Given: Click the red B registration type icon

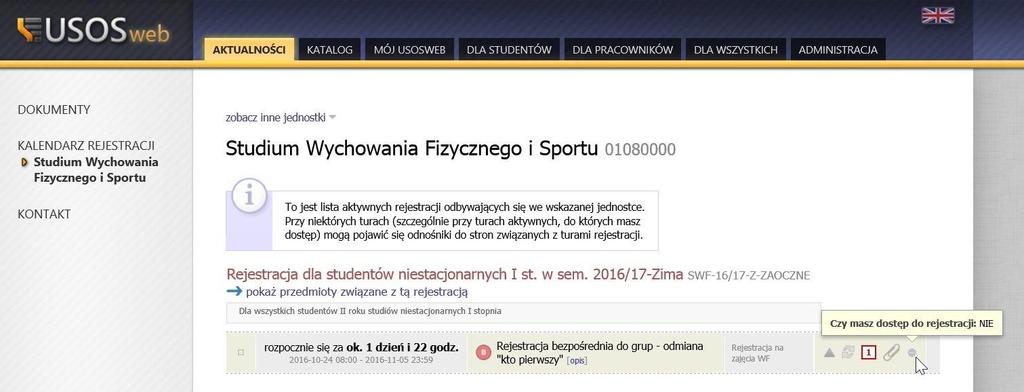Looking at the screenshot, I should pos(484,352).
